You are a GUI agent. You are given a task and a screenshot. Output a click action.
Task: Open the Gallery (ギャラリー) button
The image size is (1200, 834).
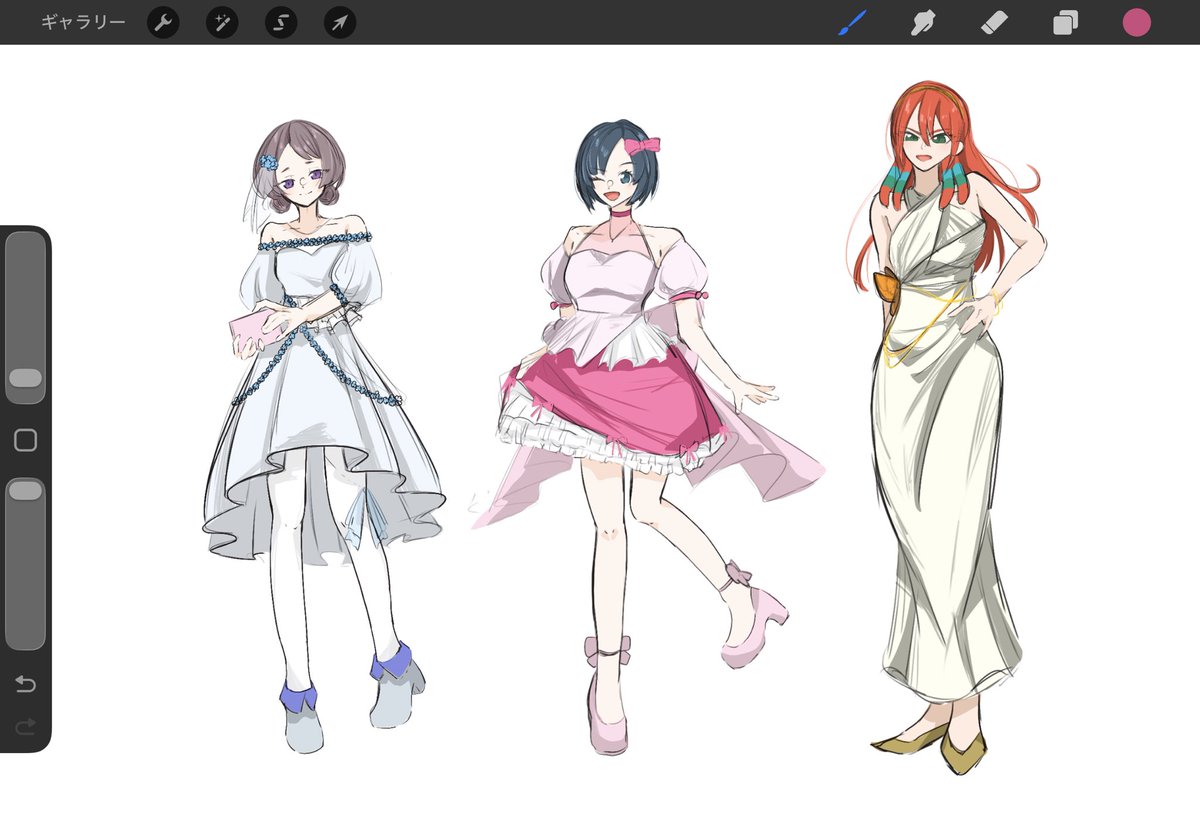[x=83, y=22]
